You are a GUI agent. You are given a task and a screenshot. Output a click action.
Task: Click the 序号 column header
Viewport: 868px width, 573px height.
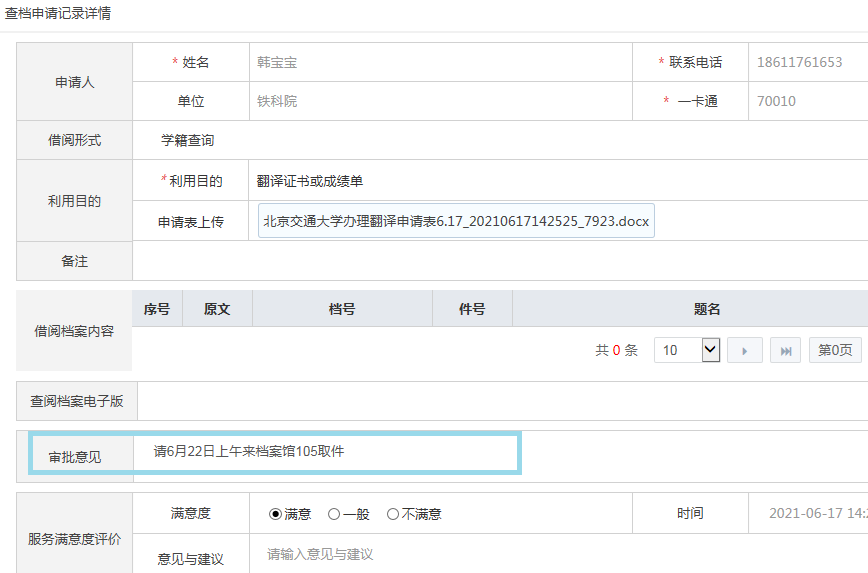point(157,309)
